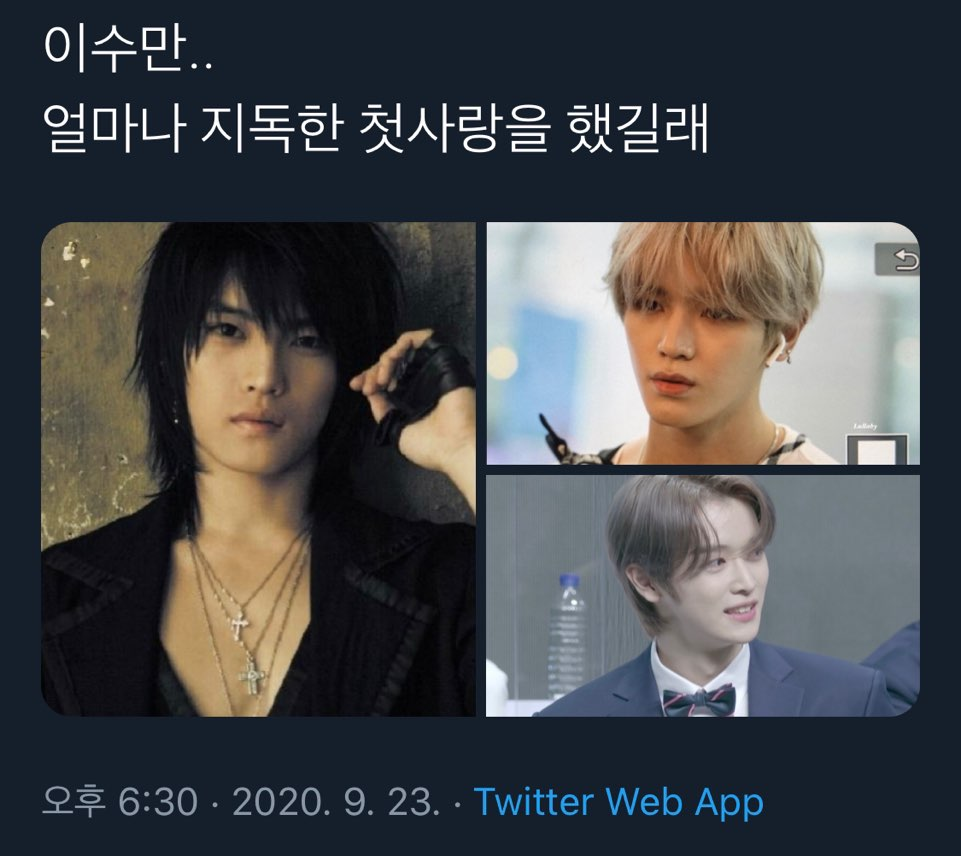Click the 2020. 9. 23. date
961x856 pixels.
click(336, 801)
